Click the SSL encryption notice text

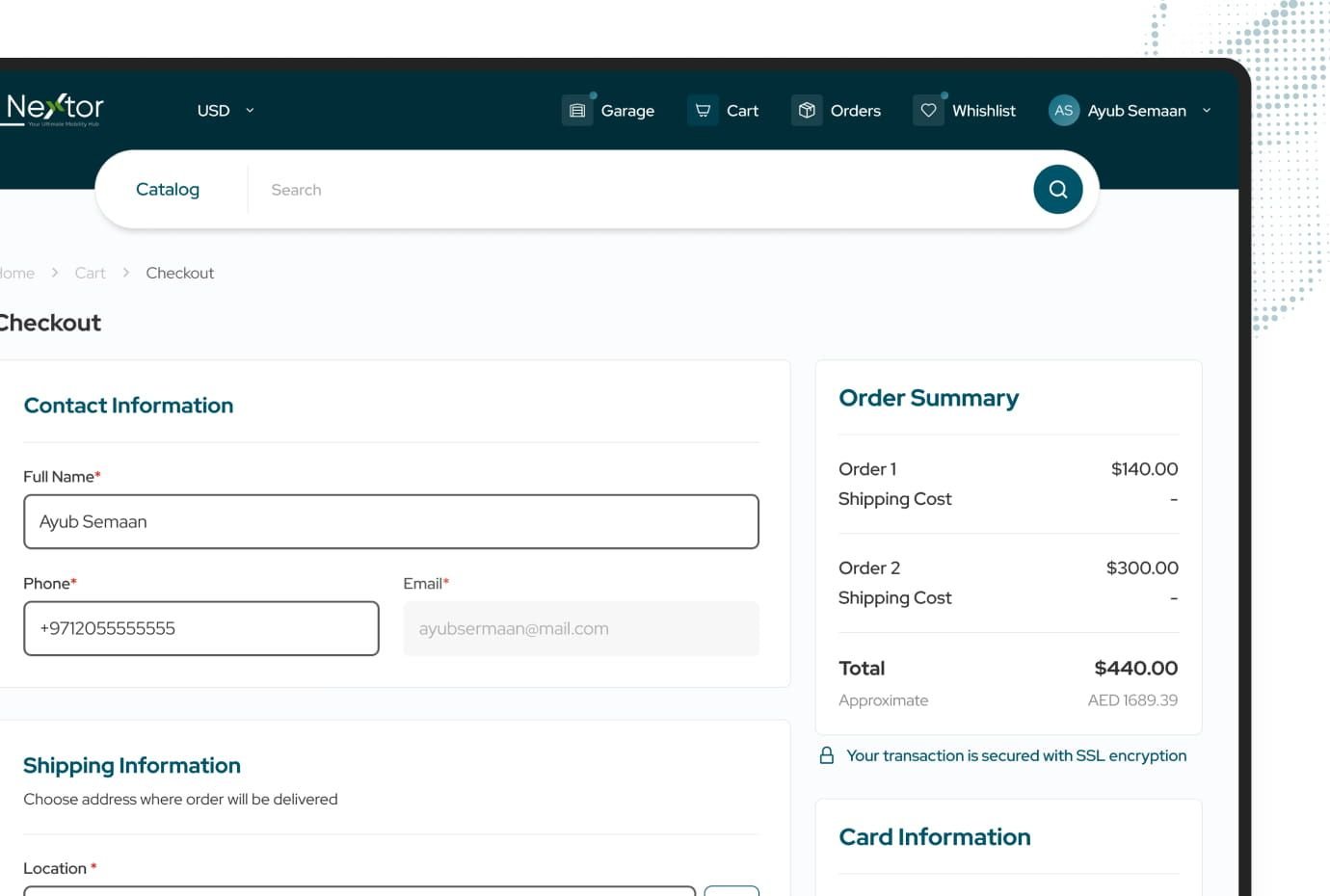[1017, 756]
